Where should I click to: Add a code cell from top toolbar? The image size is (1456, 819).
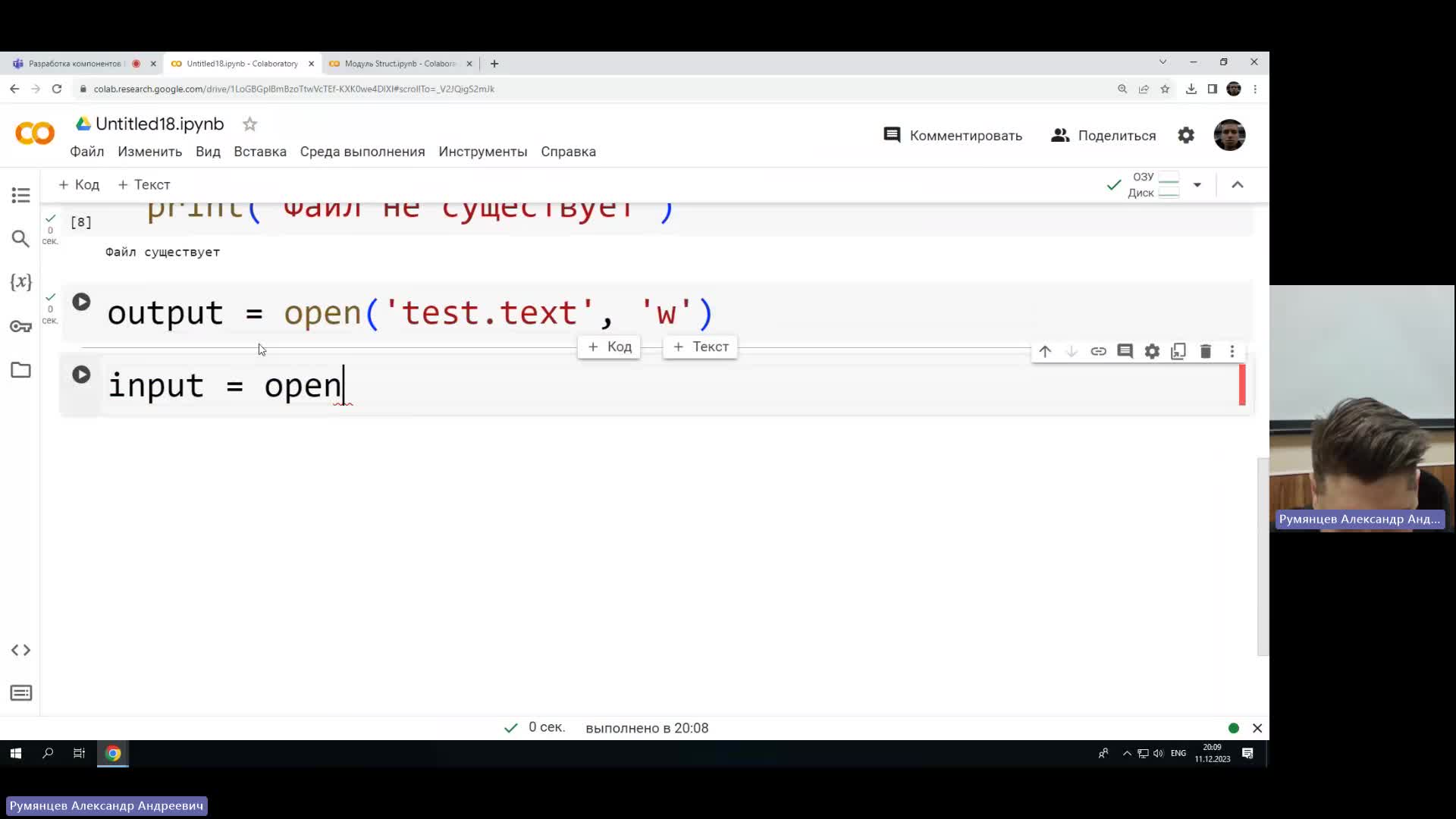79,185
